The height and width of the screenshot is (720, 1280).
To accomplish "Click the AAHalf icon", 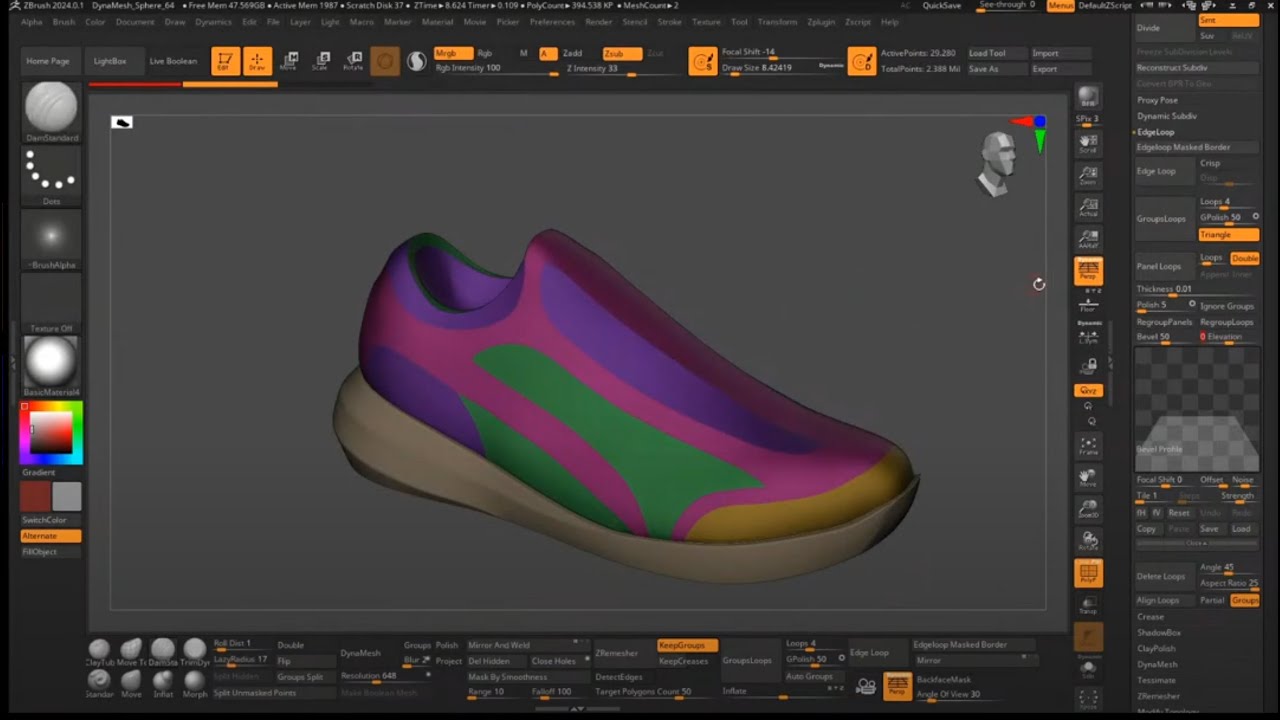I will [1088, 239].
